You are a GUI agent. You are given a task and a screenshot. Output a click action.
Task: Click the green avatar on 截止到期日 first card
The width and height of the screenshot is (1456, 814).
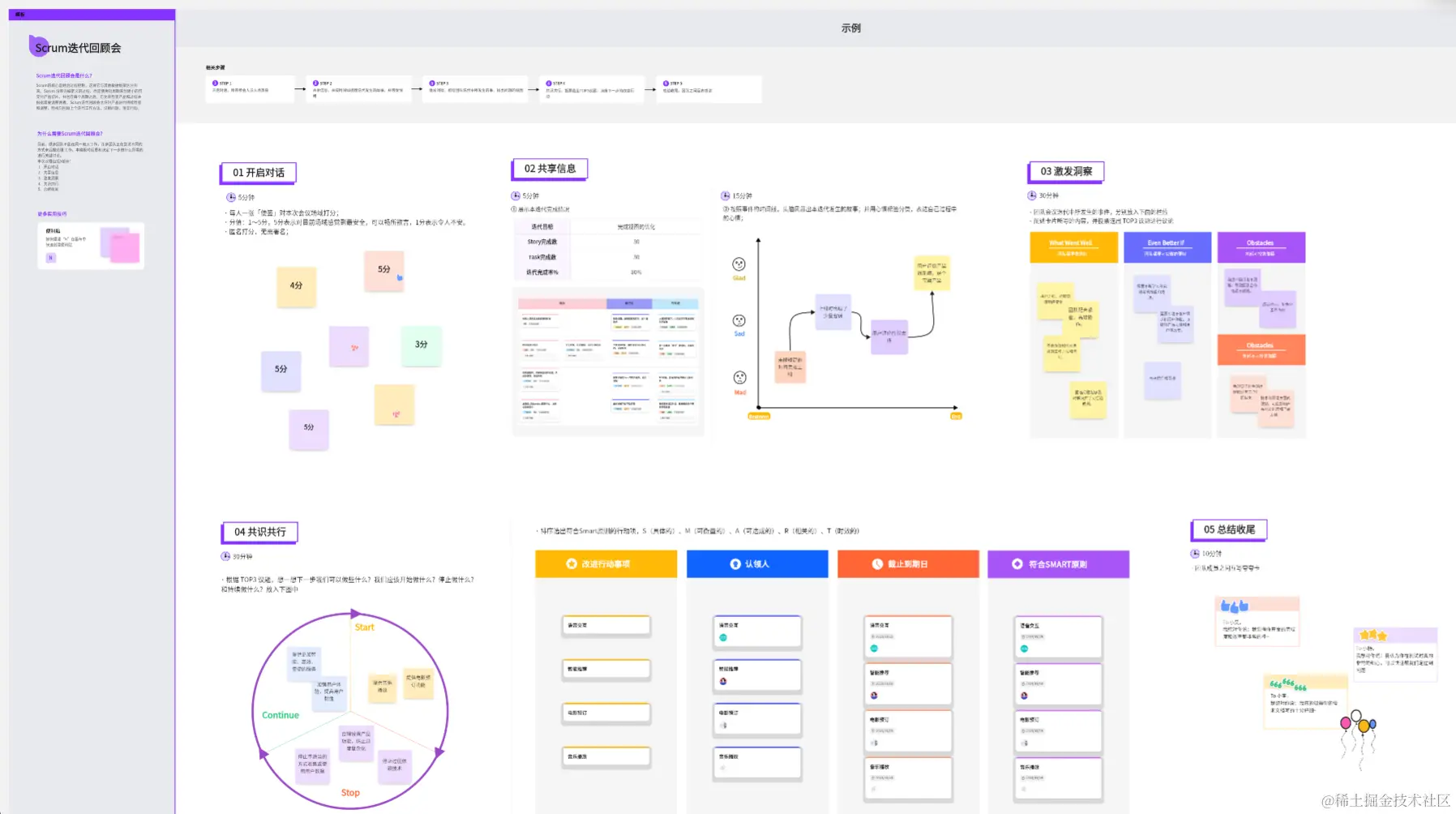tap(874, 648)
